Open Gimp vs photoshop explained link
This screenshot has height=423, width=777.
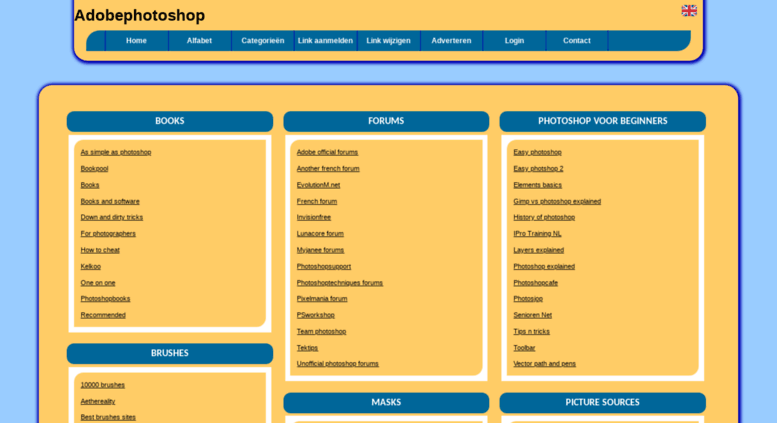point(557,202)
